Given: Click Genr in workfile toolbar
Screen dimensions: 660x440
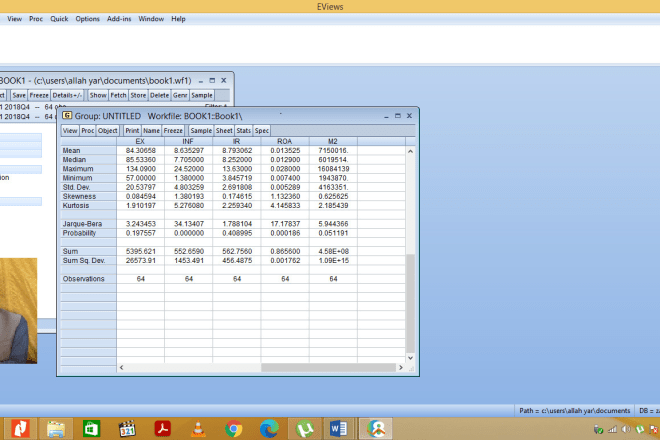Looking at the screenshot, I should click(x=180, y=95).
